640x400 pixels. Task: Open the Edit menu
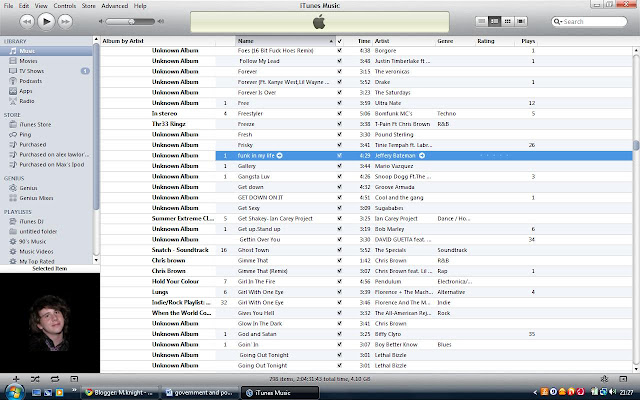point(24,6)
